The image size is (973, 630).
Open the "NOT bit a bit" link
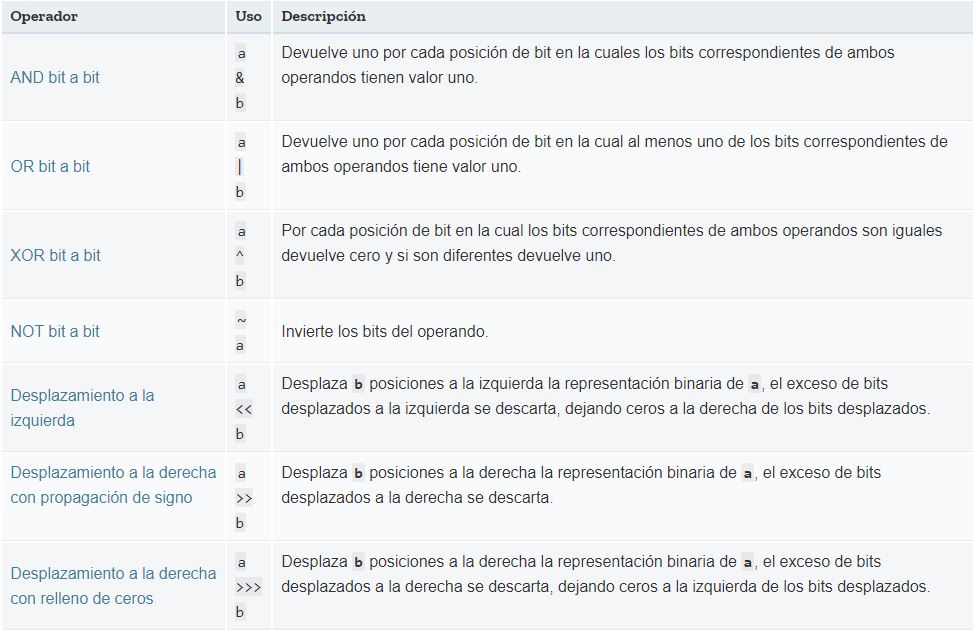[55, 331]
